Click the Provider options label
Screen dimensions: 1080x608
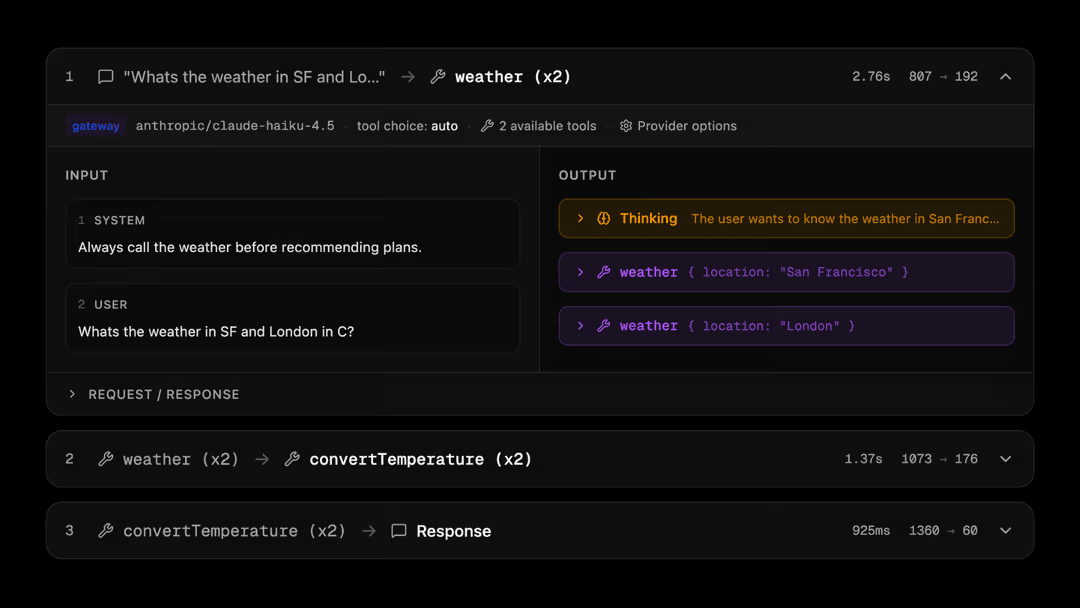687,126
